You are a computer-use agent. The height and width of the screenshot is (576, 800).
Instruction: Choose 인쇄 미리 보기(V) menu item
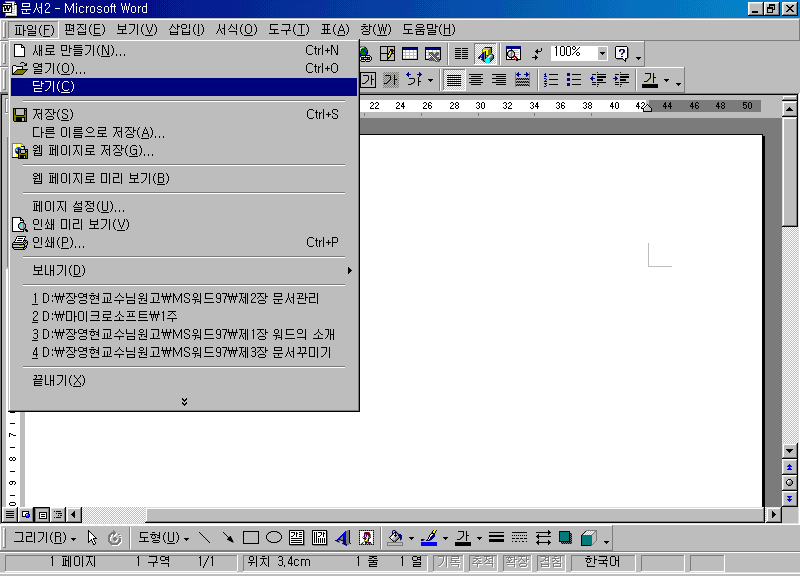(184, 224)
